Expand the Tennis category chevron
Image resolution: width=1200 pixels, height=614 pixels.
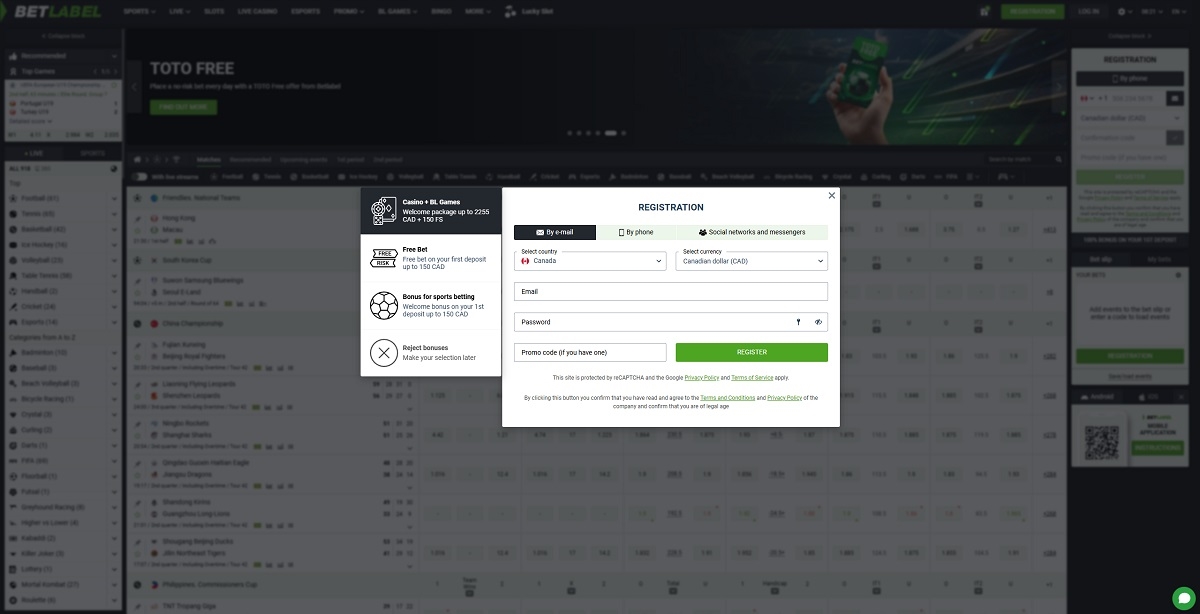pyautogui.click(x=115, y=214)
